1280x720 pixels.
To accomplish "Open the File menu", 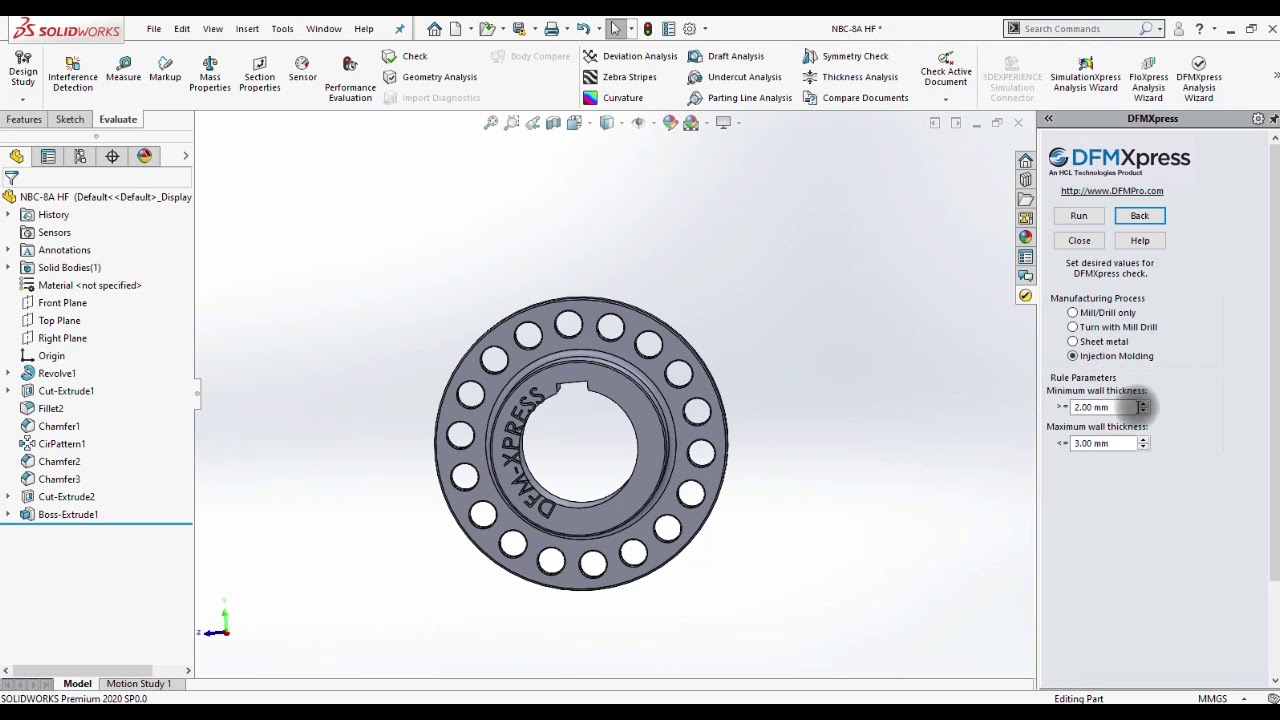I will (154, 29).
